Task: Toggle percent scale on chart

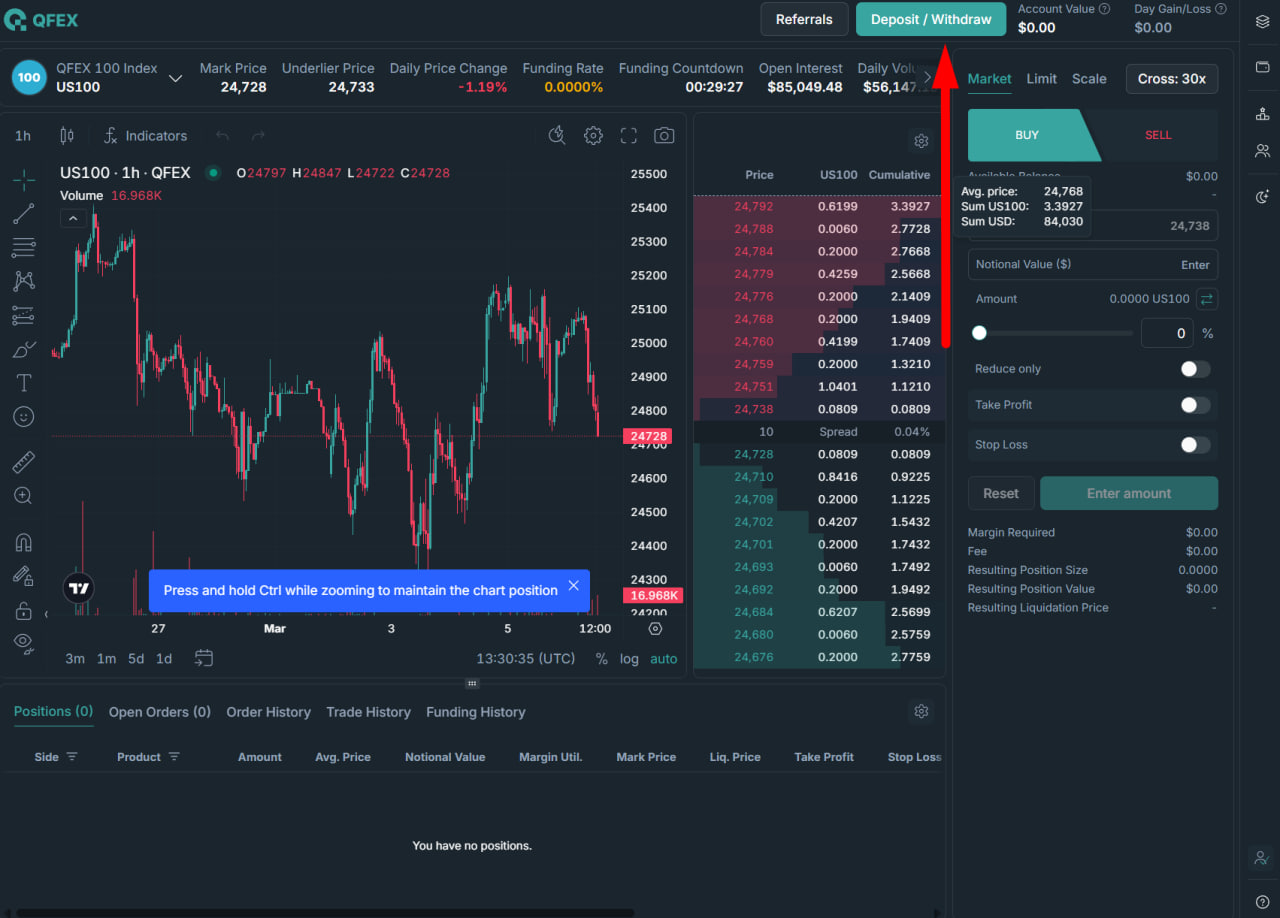Action: pos(602,659)
